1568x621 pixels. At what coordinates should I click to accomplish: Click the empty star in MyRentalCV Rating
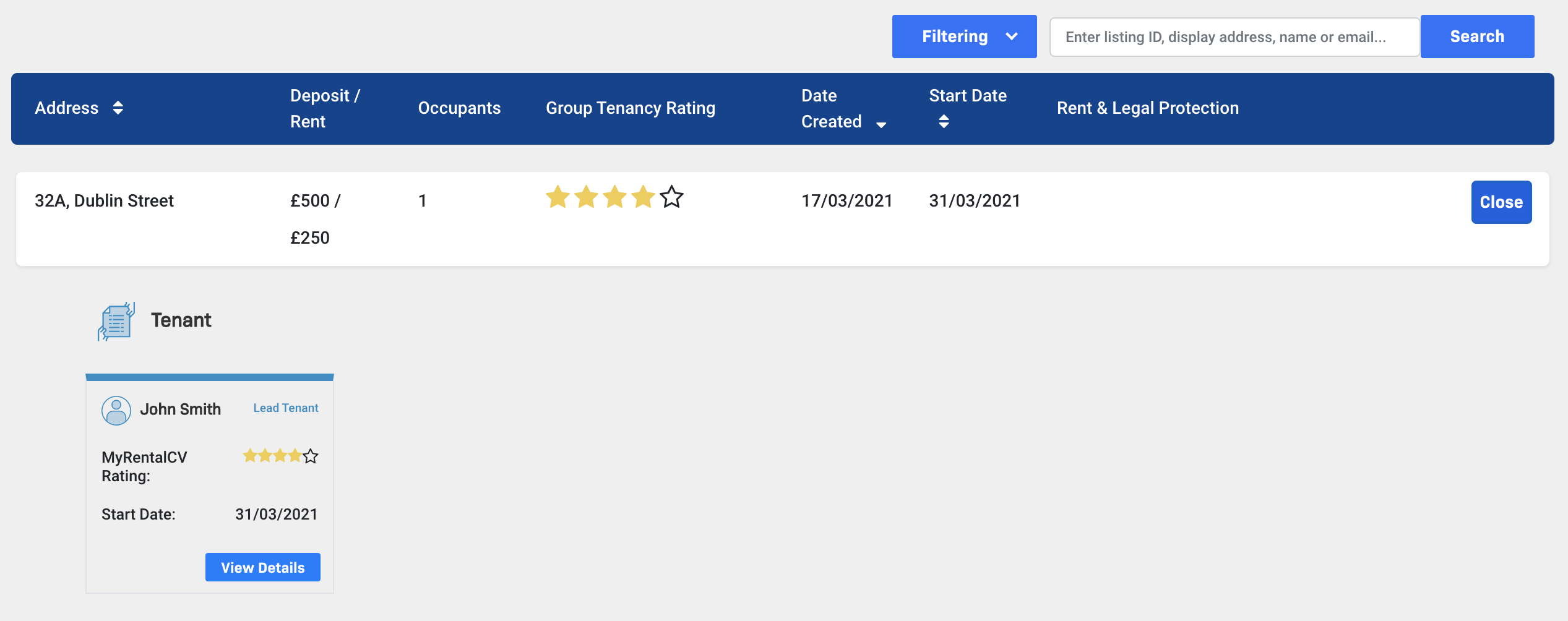tap(311, 456)
